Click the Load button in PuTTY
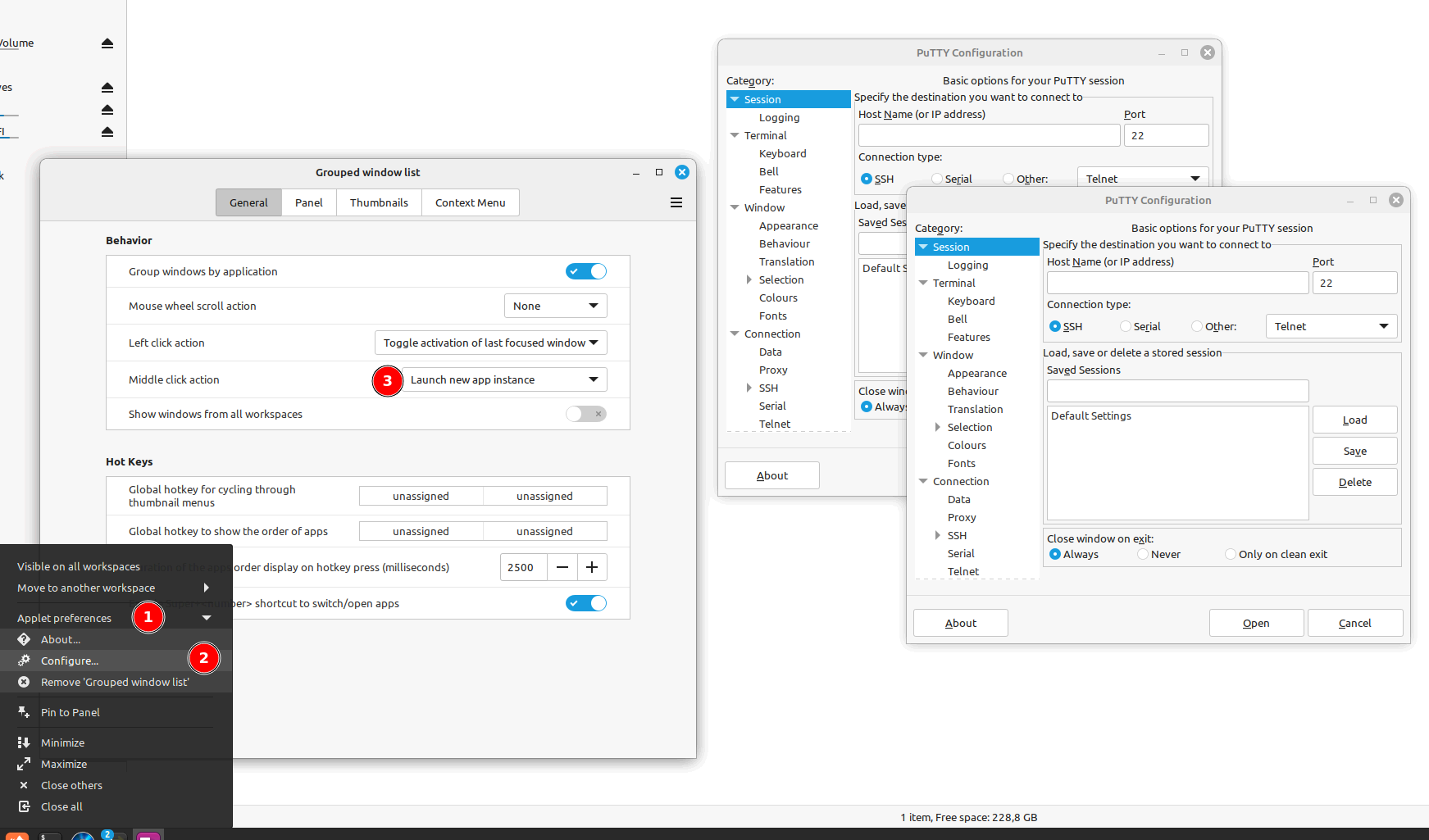This screenshot has width=1429, height=840. pos(1355,420)
